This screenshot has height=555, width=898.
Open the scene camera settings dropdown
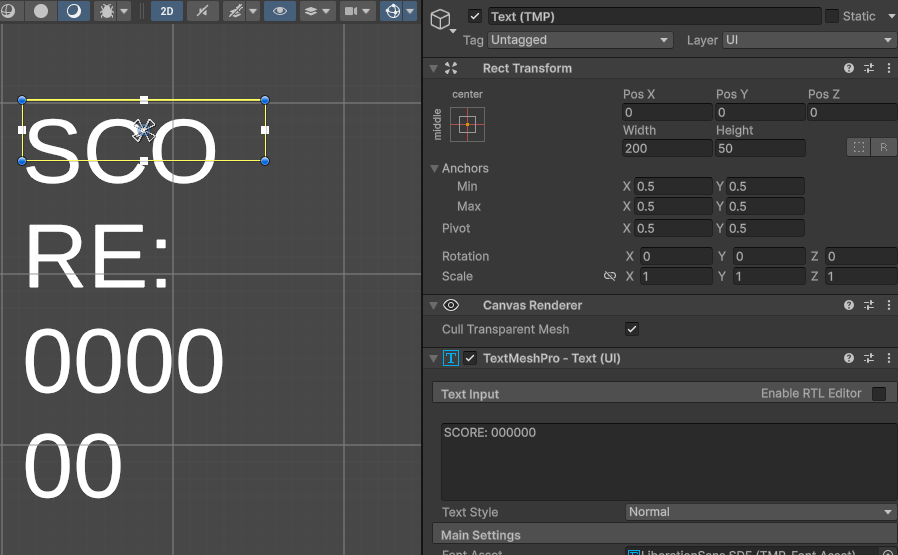[x=357, y=11]
